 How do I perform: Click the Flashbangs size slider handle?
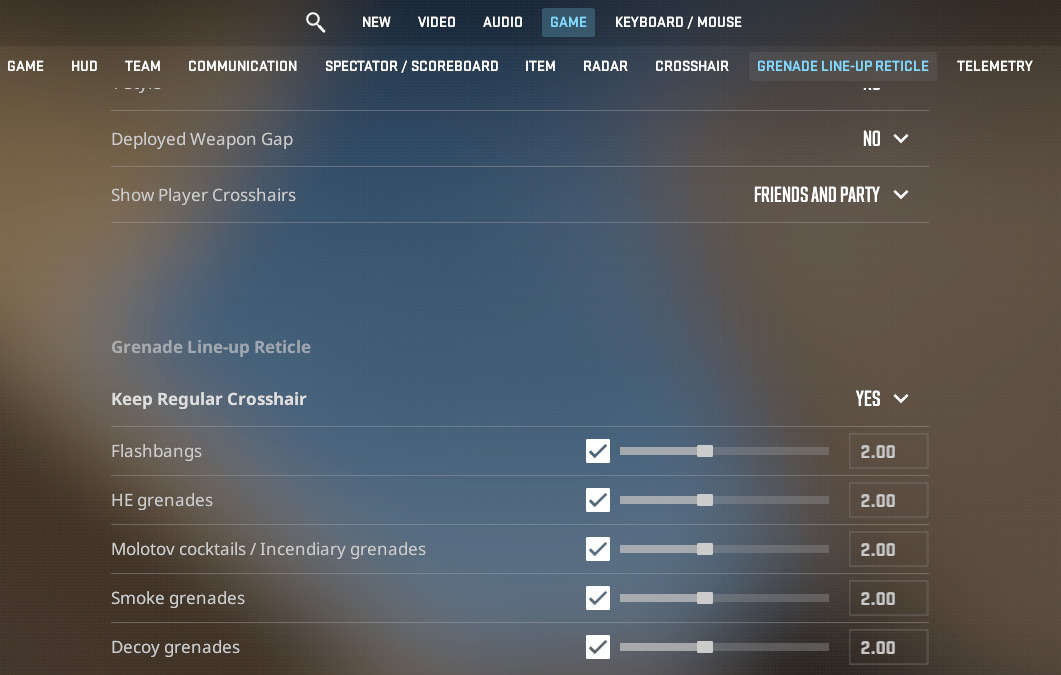pos(705,451)
